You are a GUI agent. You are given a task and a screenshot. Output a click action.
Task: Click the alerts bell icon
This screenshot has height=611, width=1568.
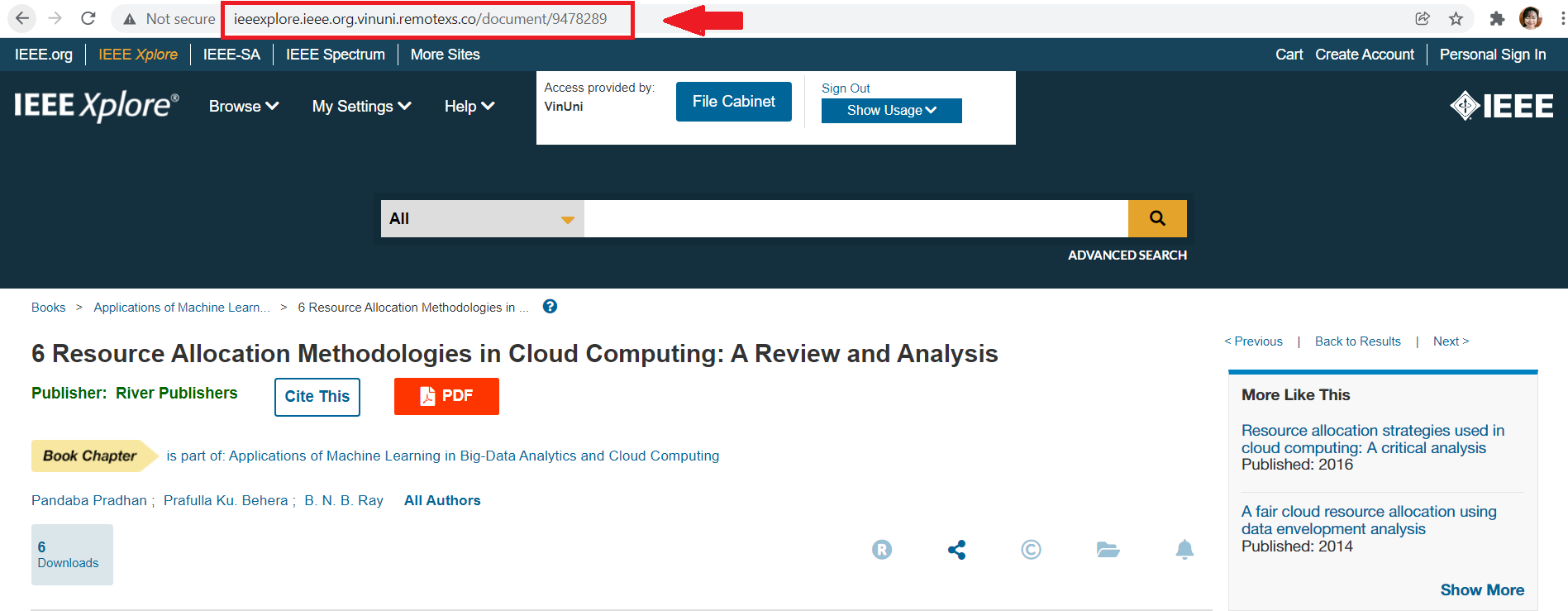point(1184,550)
